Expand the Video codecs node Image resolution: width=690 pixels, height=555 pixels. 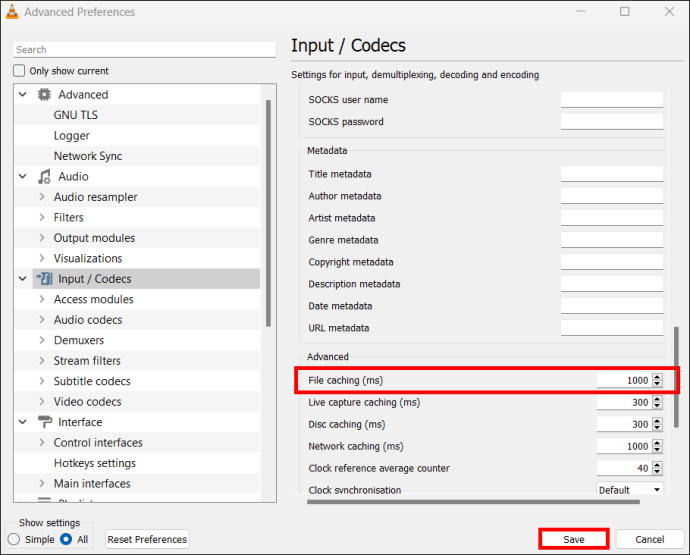point(42,401)
